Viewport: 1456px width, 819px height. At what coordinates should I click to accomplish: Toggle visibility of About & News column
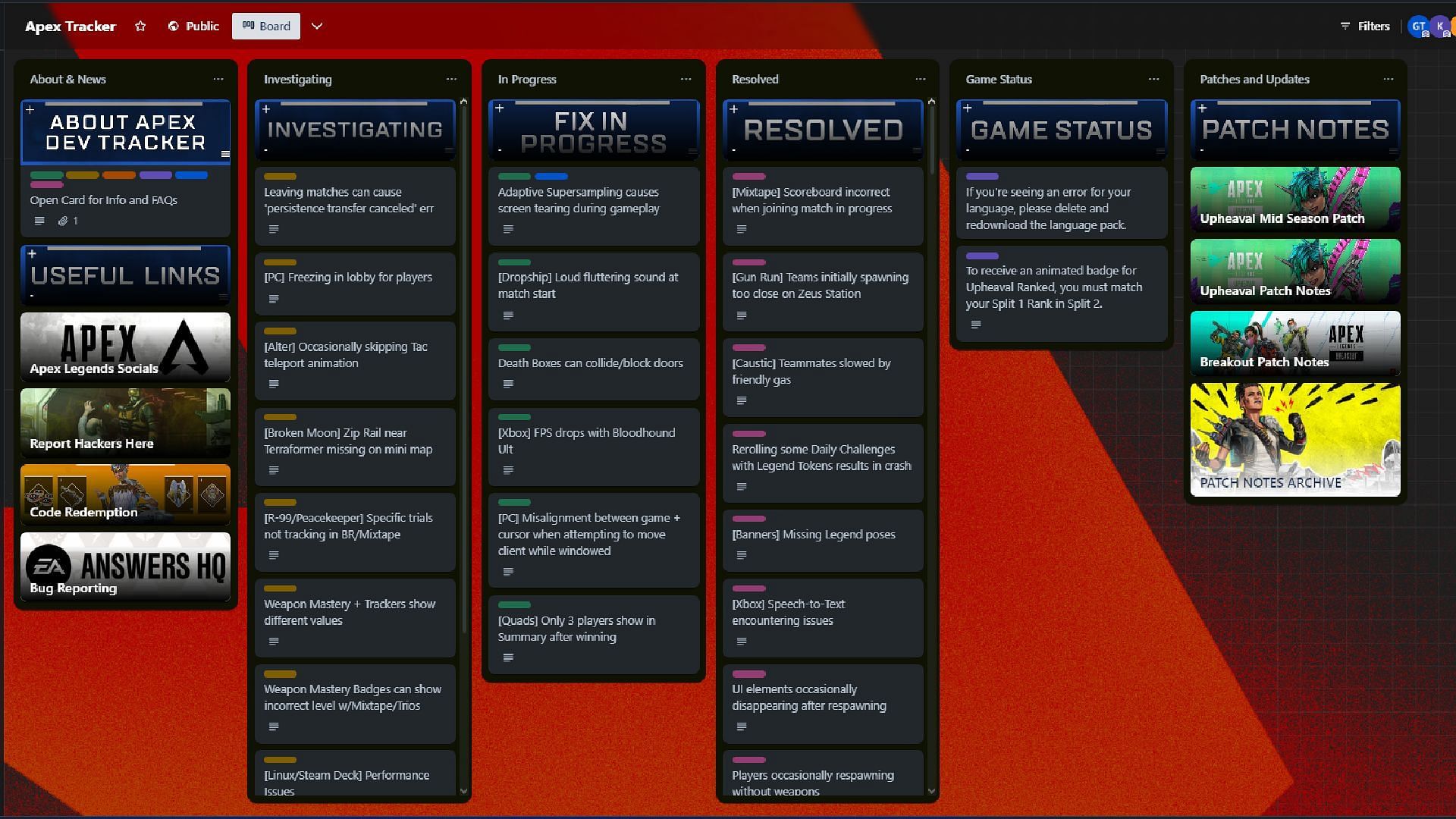pyautogui.click(x=218, y=78)
